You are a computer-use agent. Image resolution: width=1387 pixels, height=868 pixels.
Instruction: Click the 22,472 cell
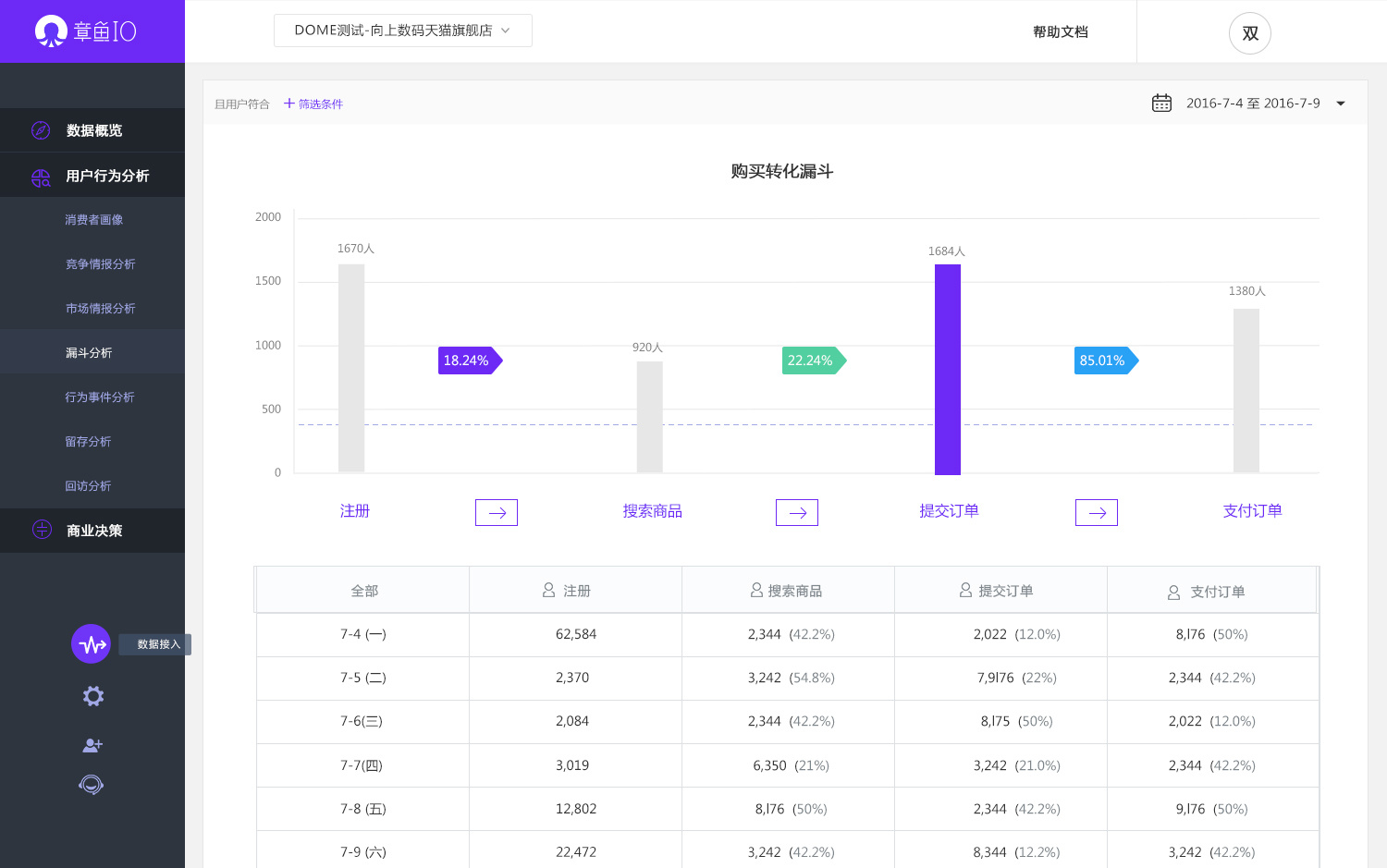click(x=576, y=852)
